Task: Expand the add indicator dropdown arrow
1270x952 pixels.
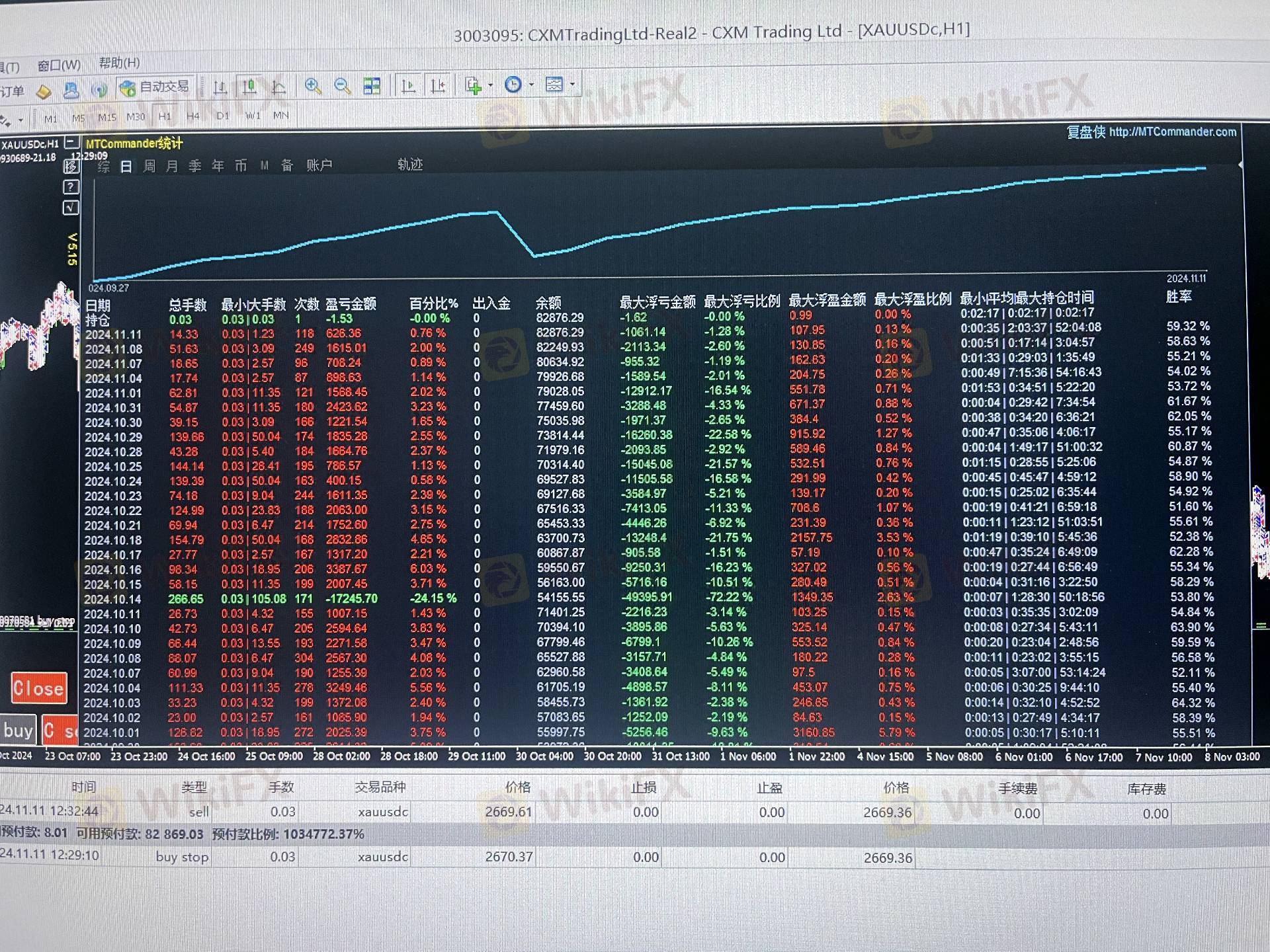Action: point(490,85)
